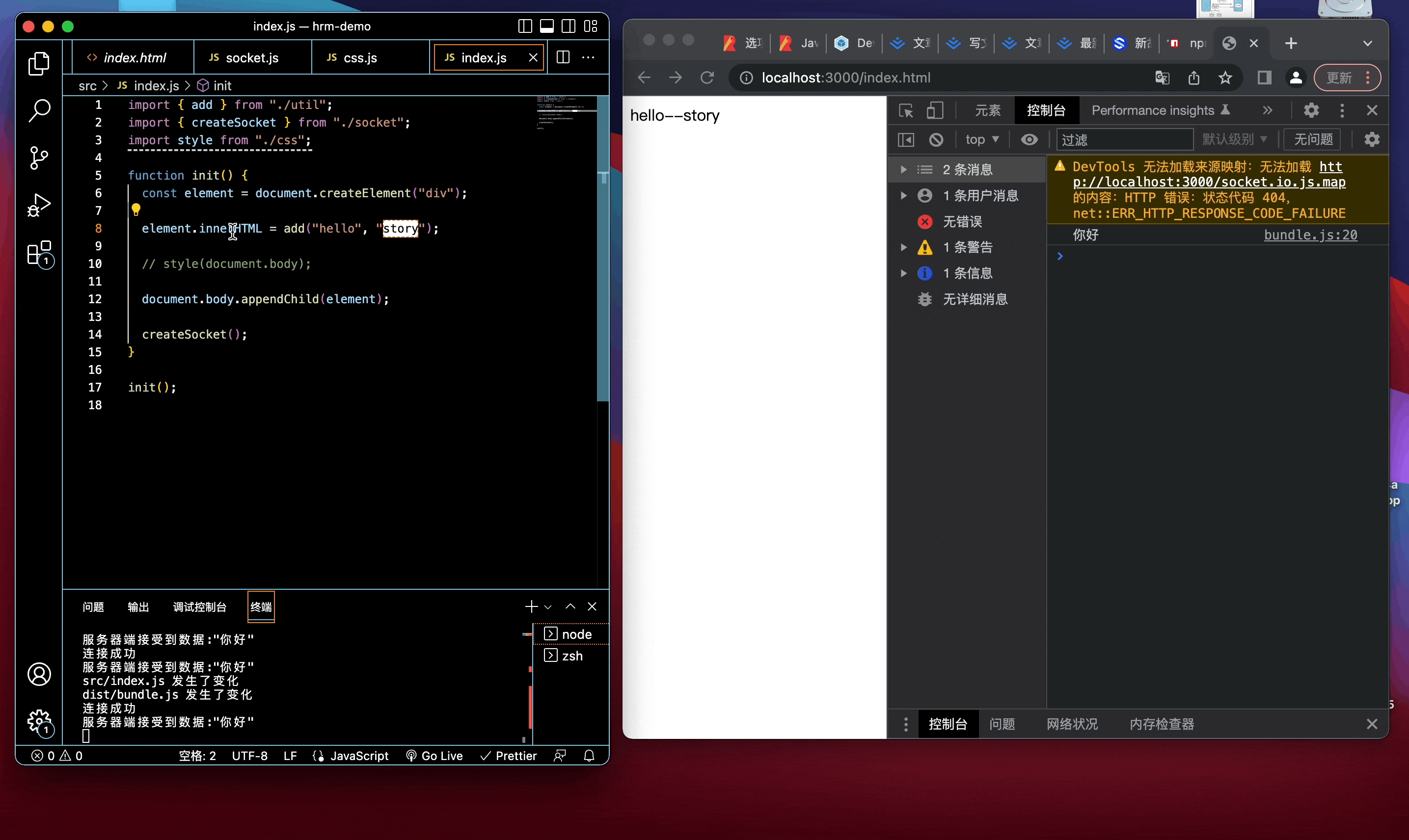
Task: Click the Search icon in activity bar
Action: (x=38, y=110)
